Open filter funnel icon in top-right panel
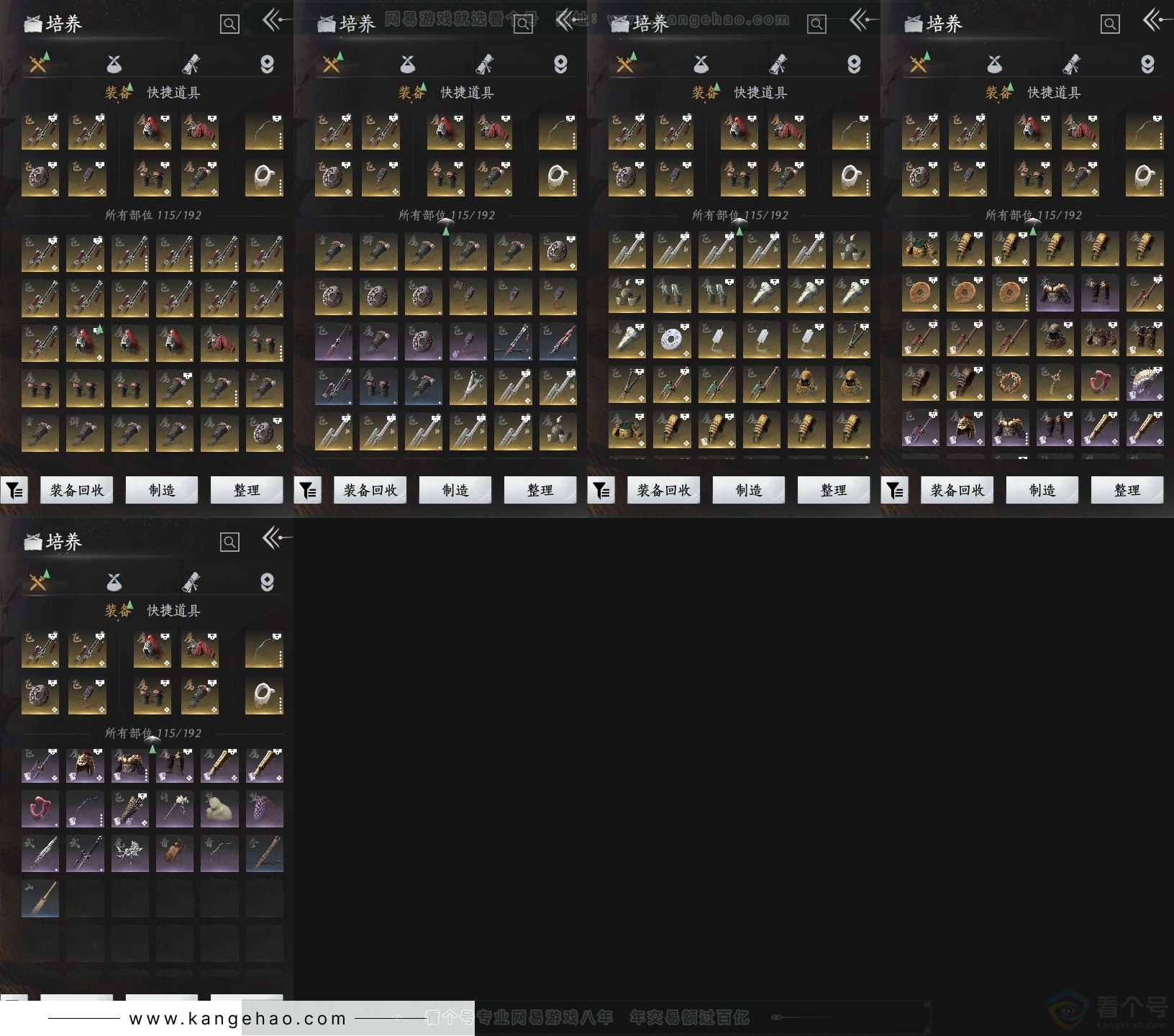 (x=895, y=491)
